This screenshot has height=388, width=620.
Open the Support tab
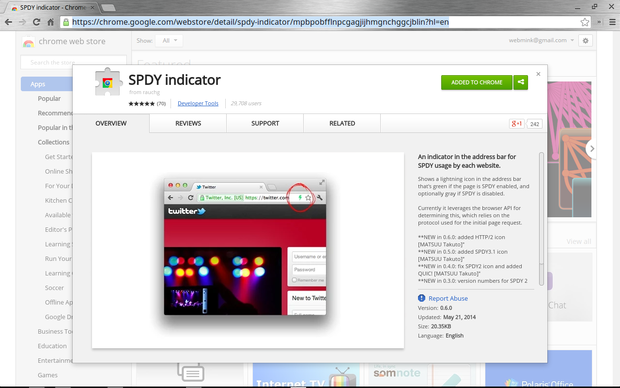point(265,123)
